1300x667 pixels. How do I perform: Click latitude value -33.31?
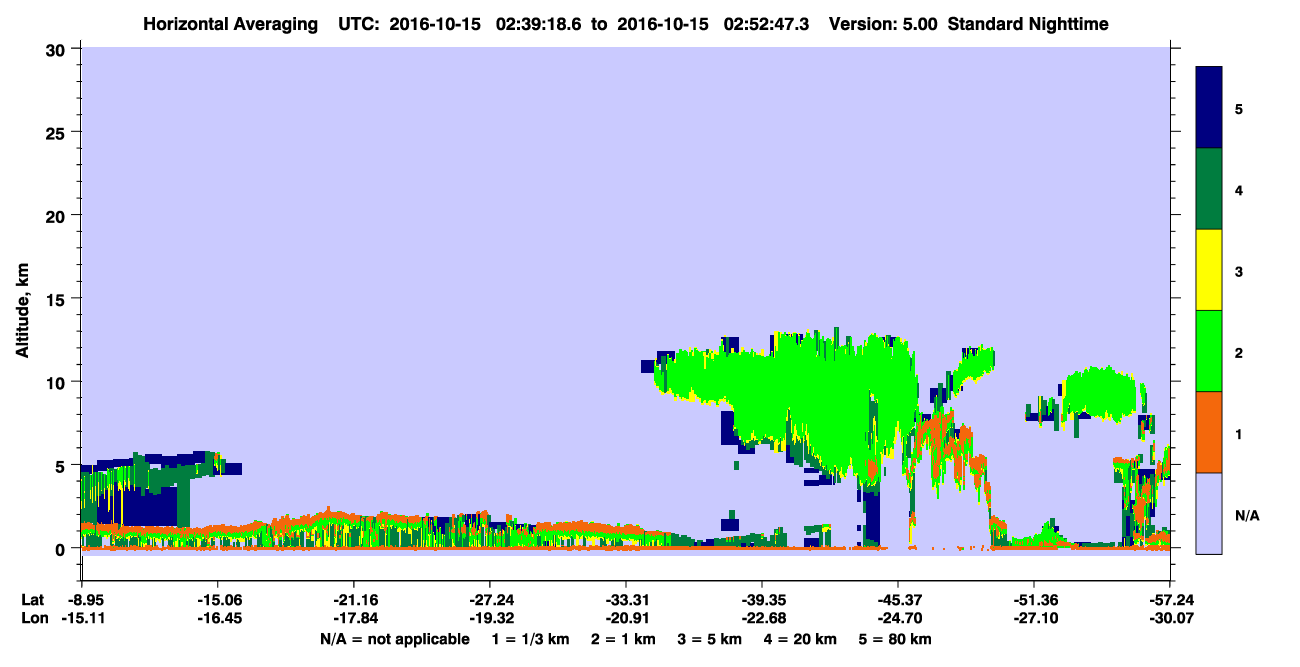point(626,599)
